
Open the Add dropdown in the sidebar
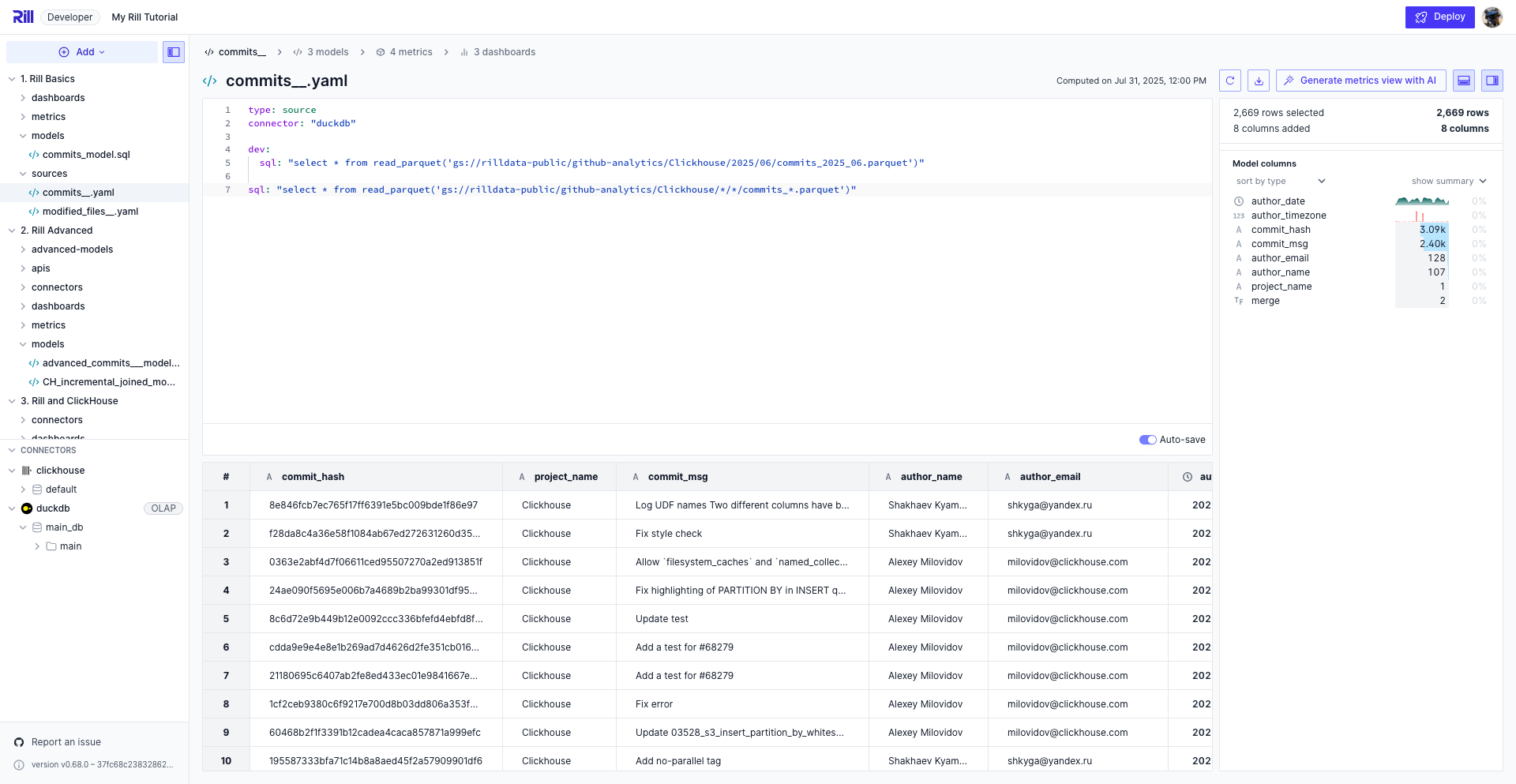click(x=82, y=51)
